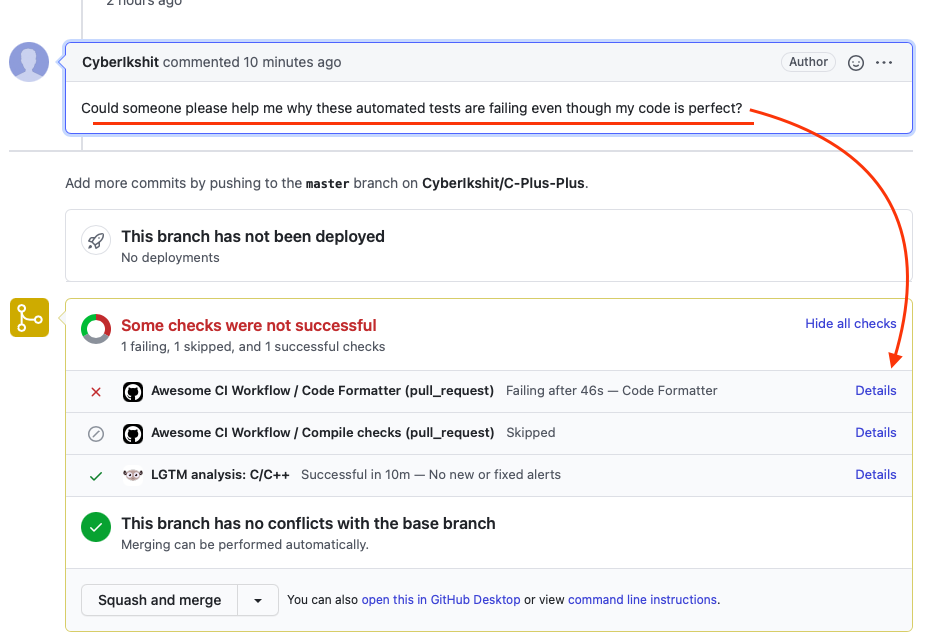Click 'This branch has not been deployed'
Viewport: 933px width, 640px height.
pos(253,237)
